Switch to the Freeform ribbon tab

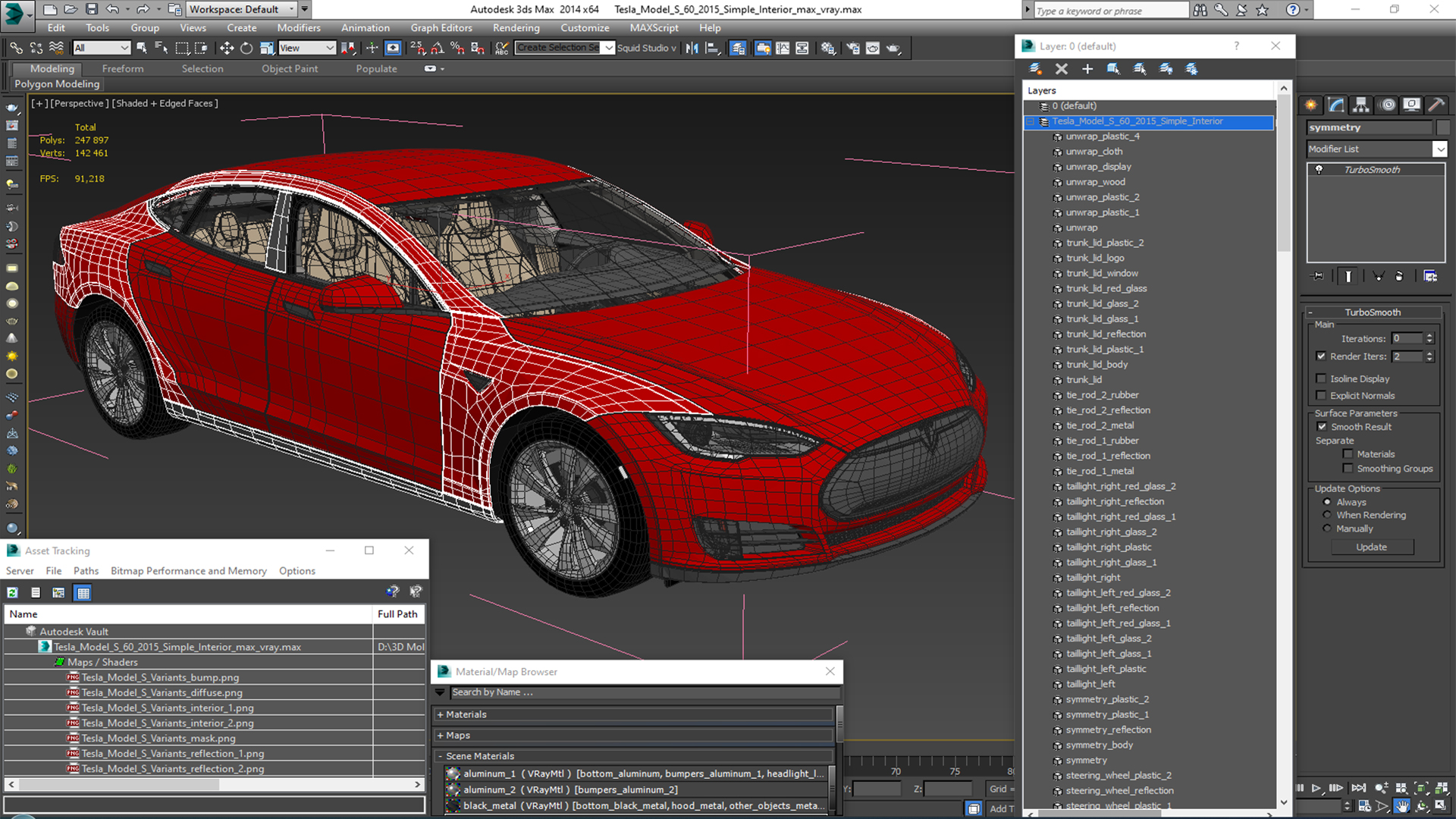click(x=123, y=69)
